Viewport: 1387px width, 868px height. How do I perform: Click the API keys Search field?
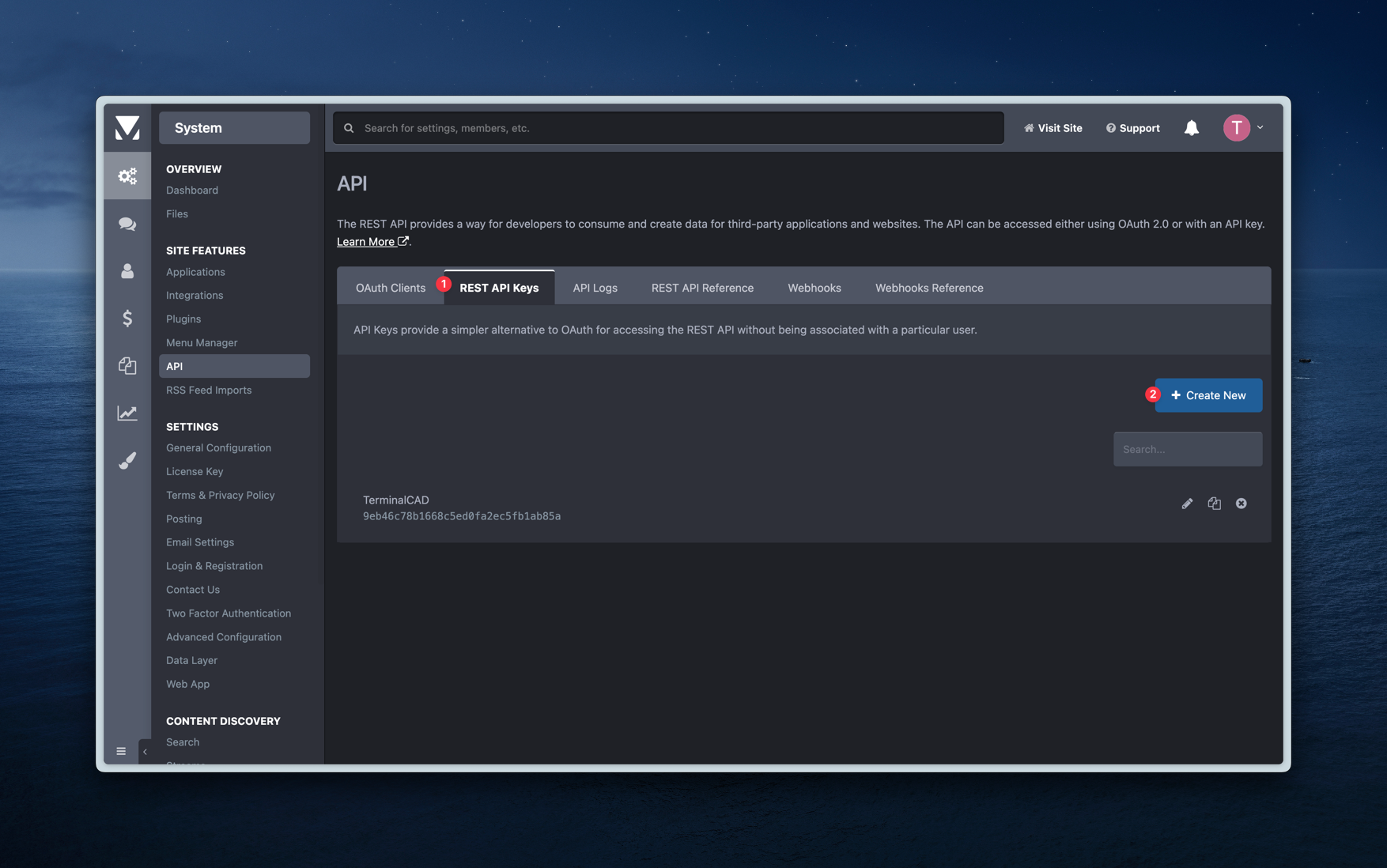[x=1188, y=448]
